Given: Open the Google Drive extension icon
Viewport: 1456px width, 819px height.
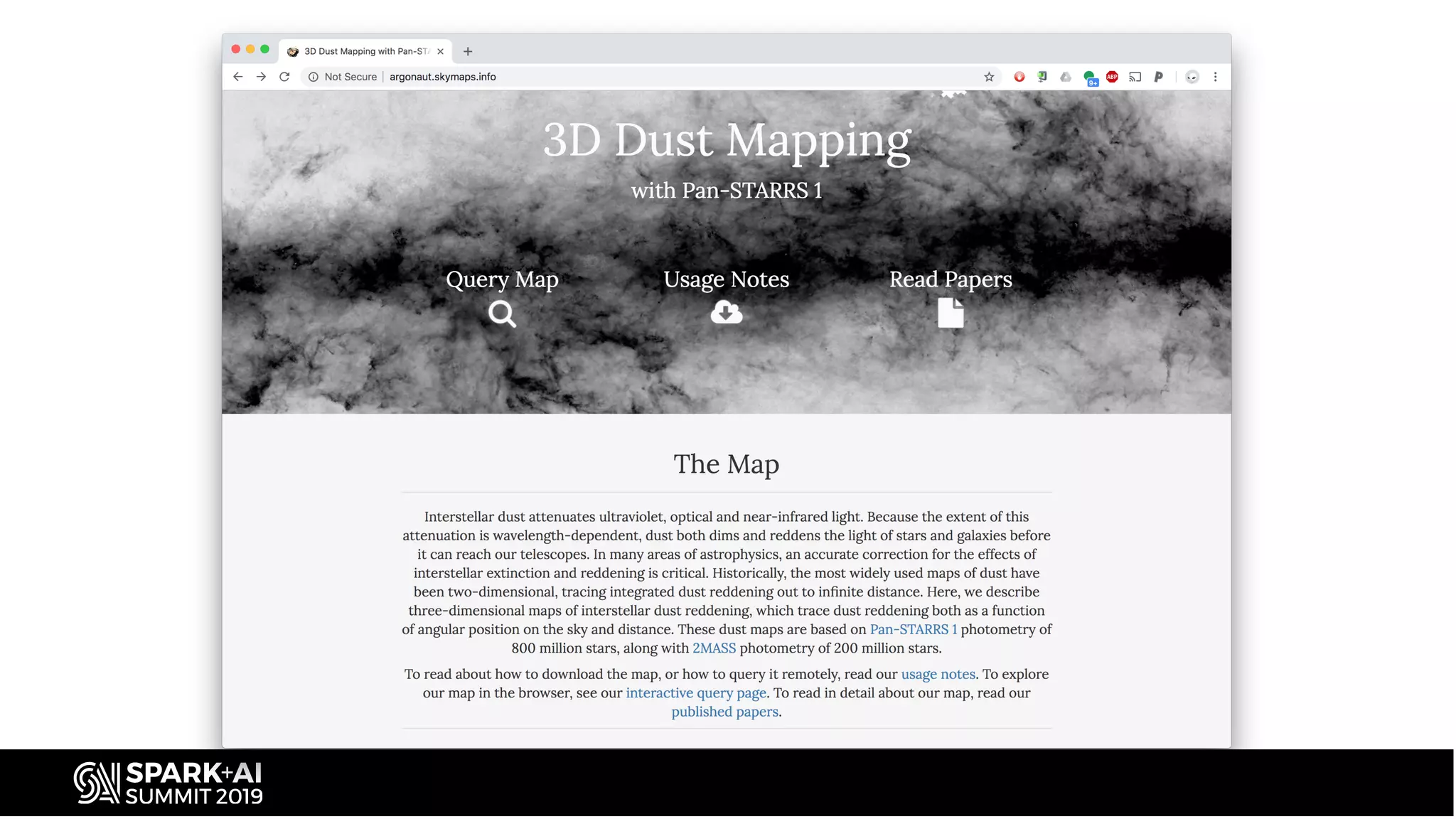Looking at the screenshot, I should click(1066, 77).
